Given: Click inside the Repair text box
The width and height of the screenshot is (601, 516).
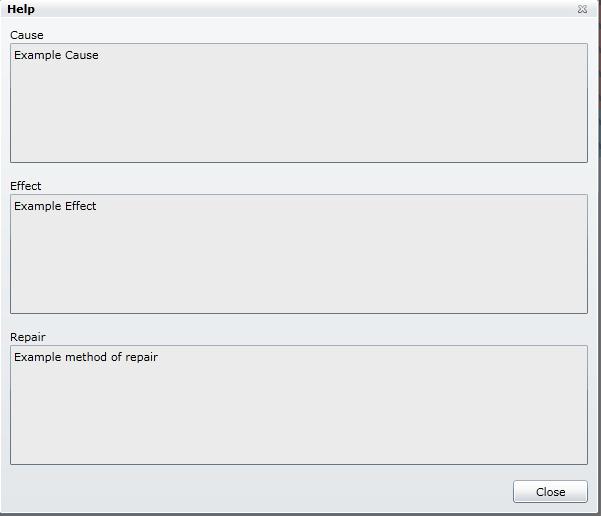Looking at the screenshot, I should [298, 412].
